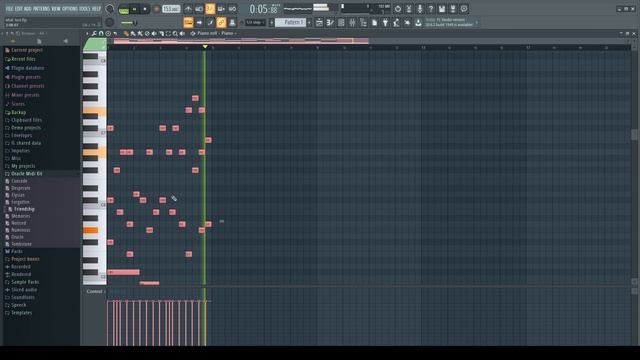
Task: Click the microphone icon in top toolbar
Action: point(420,9)
